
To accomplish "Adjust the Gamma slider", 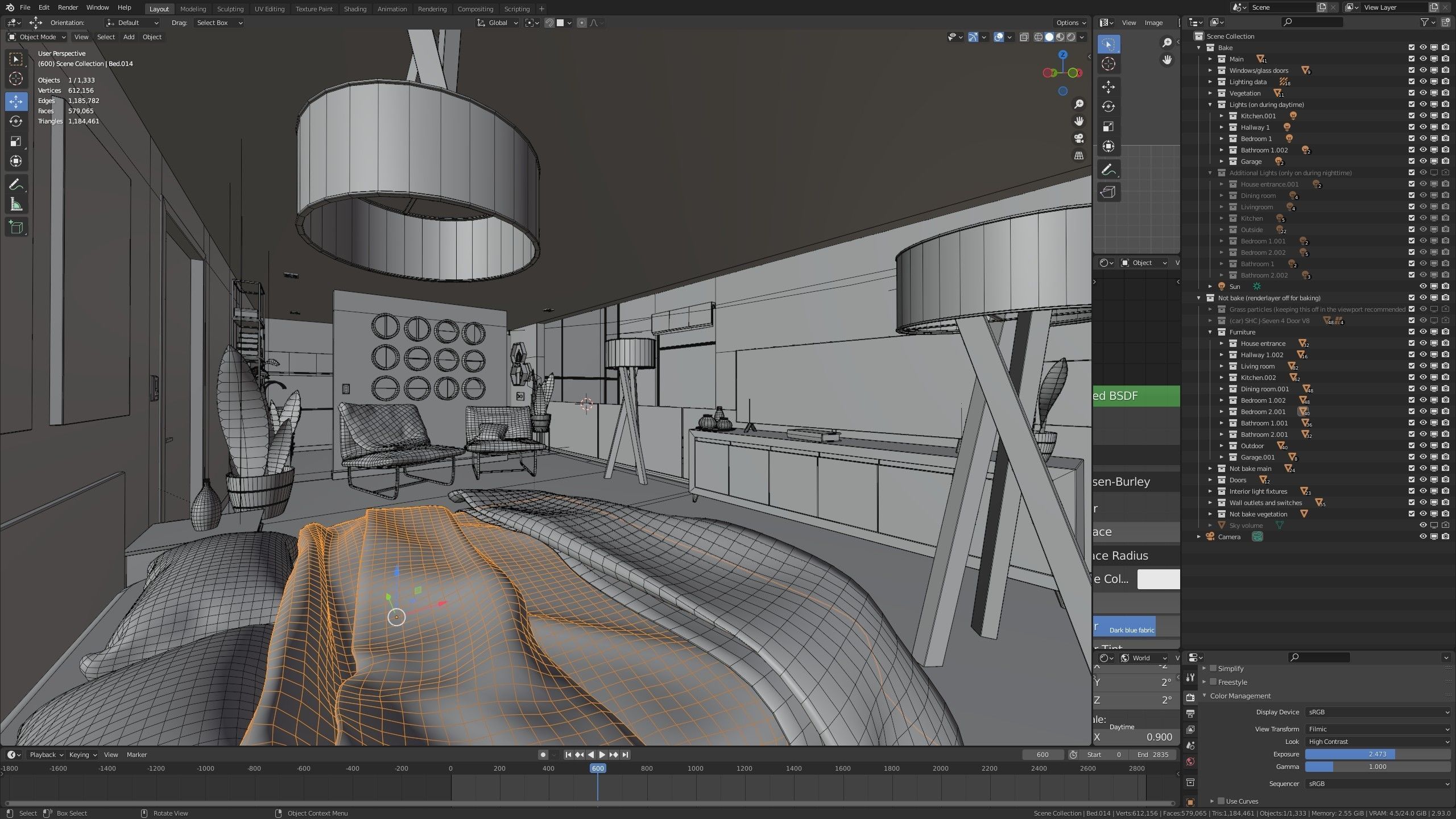I will coord(1378,767).
